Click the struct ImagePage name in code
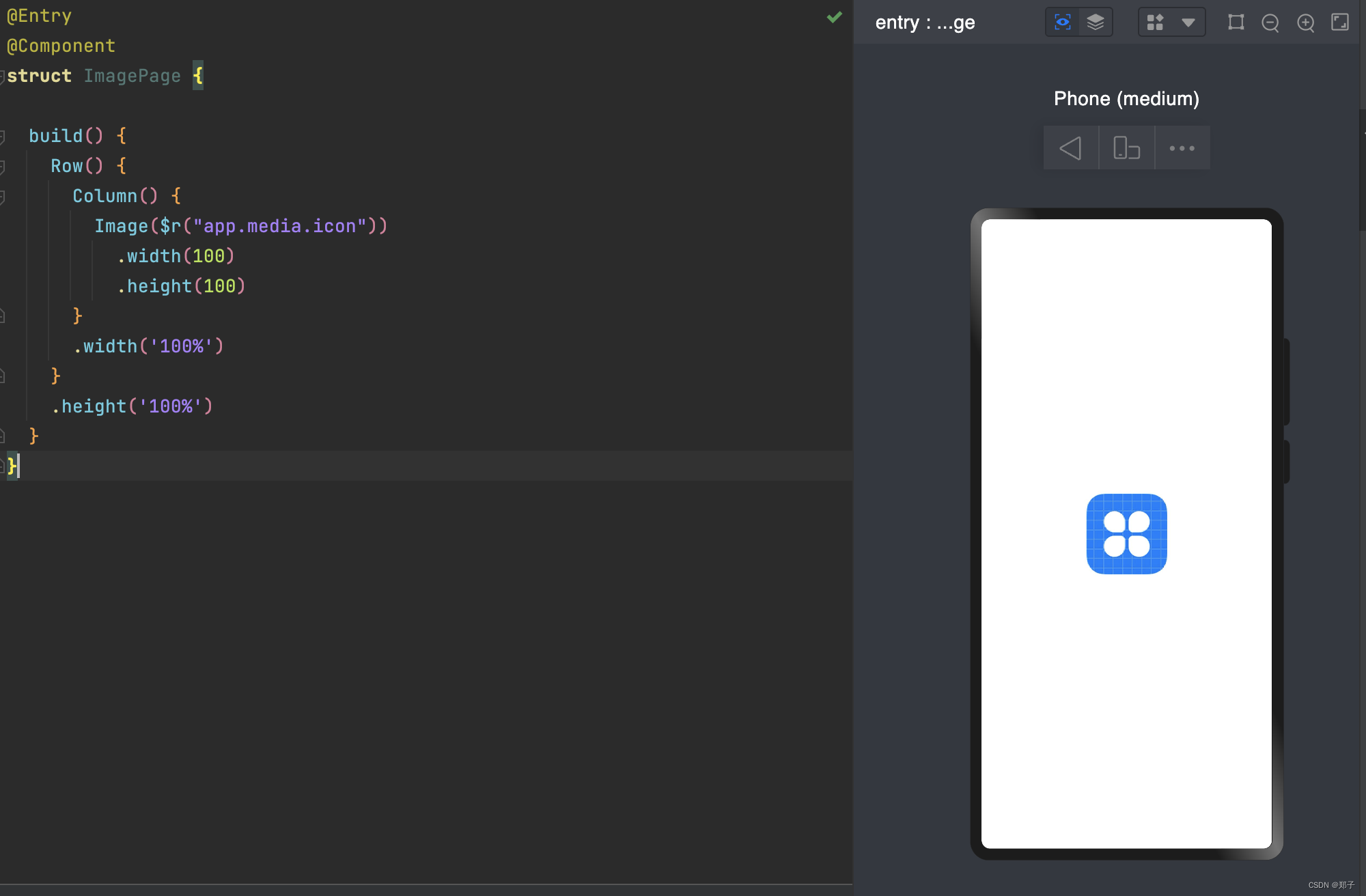The height and width of the screenshot is (896, 1366). pos(132,76)
